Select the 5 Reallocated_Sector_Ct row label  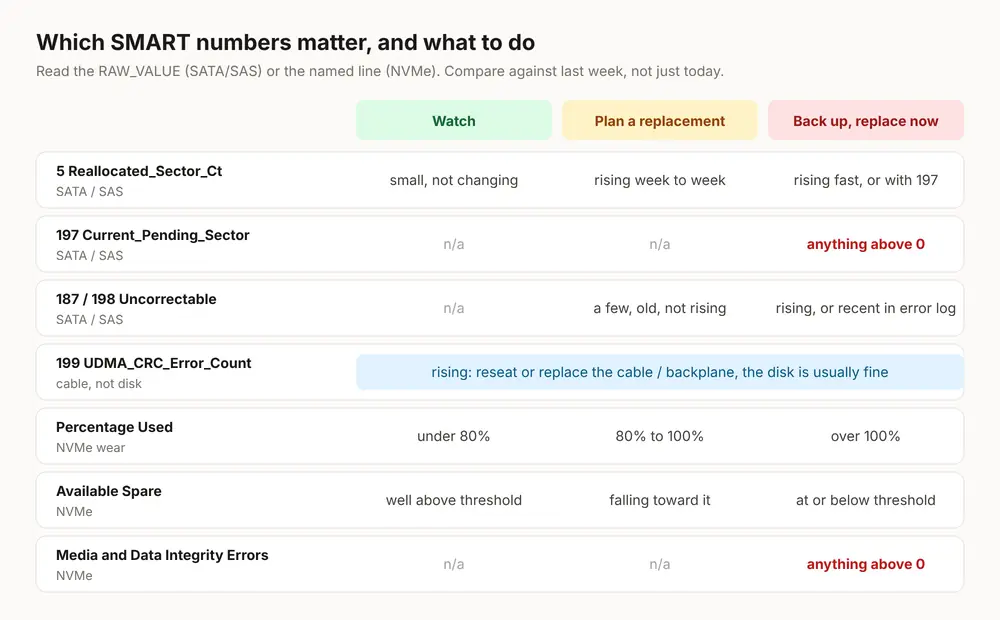pos(139,171)
